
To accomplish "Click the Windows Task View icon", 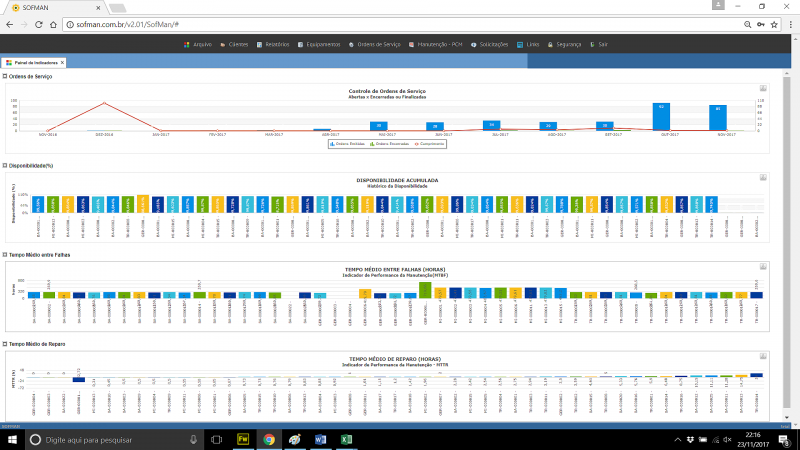I will tap(216, 439).
